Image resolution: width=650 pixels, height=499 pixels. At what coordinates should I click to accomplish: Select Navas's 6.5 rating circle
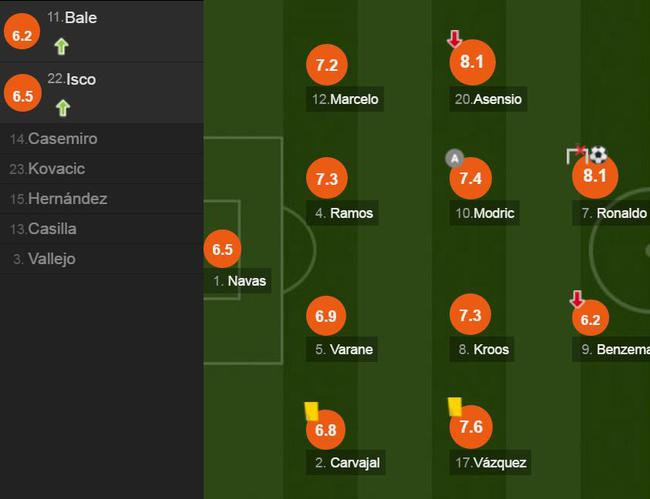click(x=222, y=249)
